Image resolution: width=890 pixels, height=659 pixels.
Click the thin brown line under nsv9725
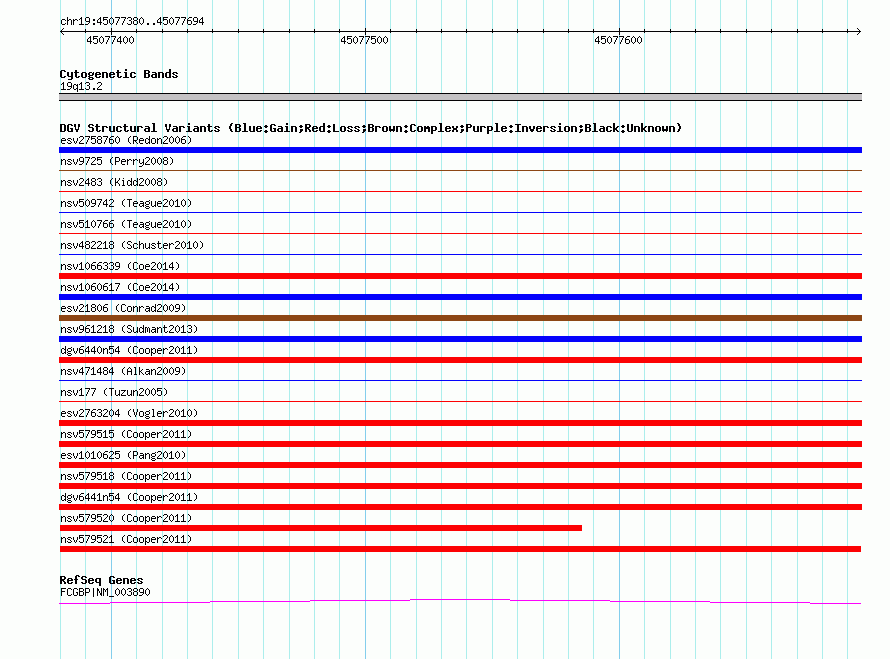[x=460, y=170]
